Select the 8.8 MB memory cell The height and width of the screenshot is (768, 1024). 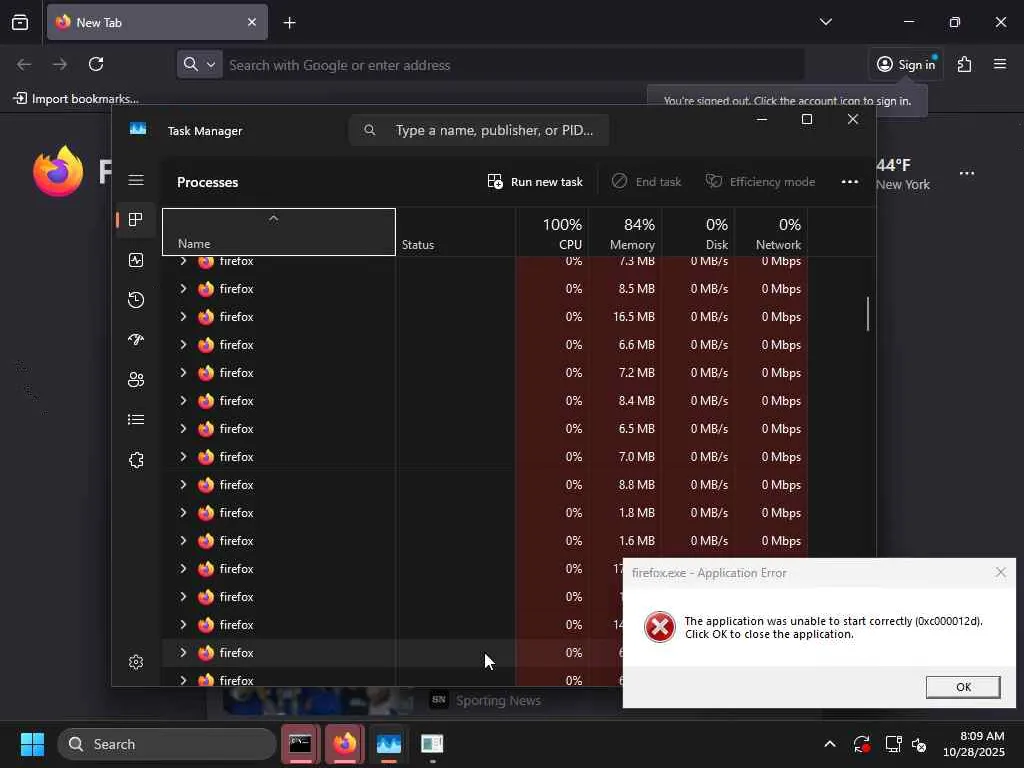pos(626,485)
